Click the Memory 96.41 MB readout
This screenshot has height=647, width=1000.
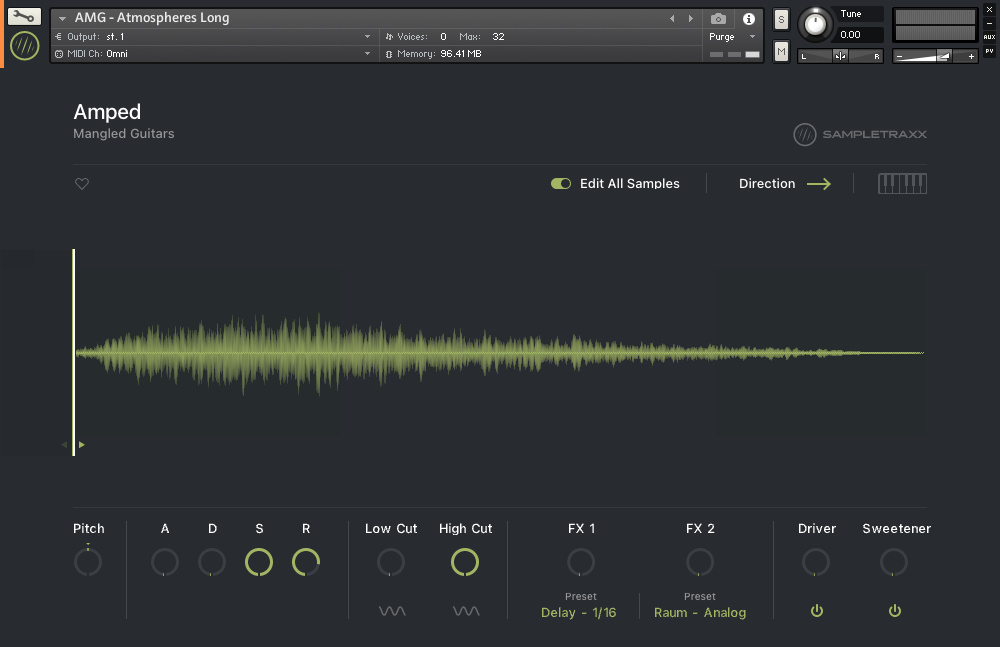(433, 54)
